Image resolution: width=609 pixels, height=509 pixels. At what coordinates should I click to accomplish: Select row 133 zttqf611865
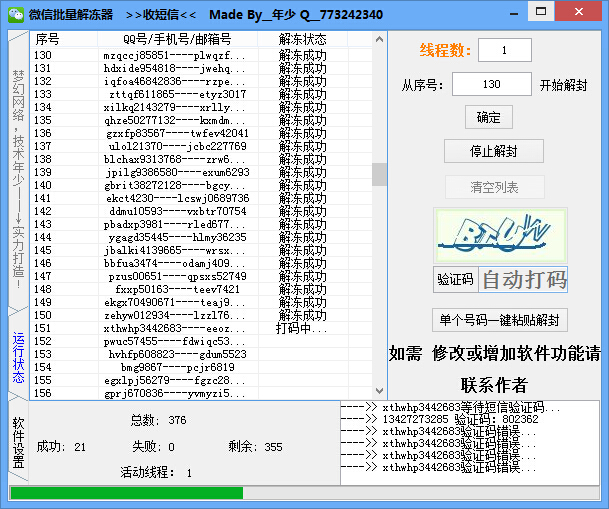point(201,94)
